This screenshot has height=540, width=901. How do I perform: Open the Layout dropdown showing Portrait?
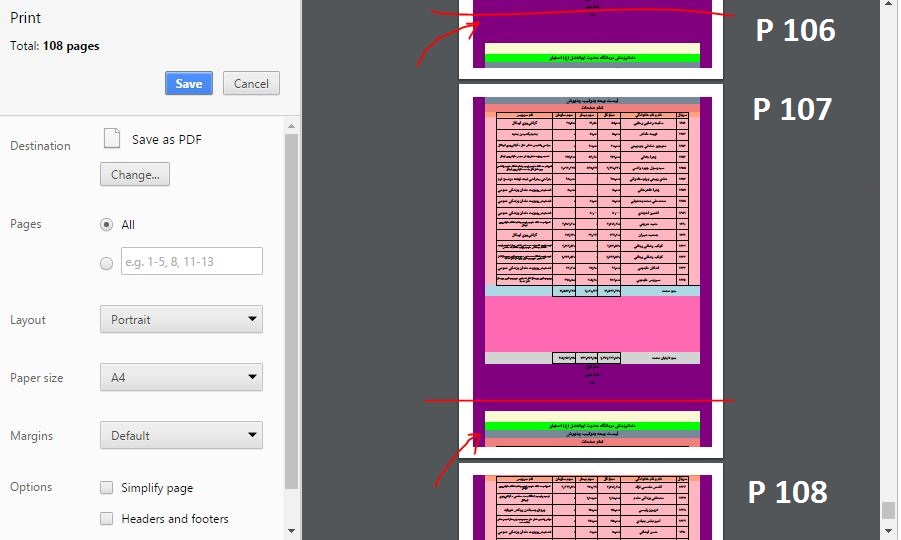pos(181,319)
